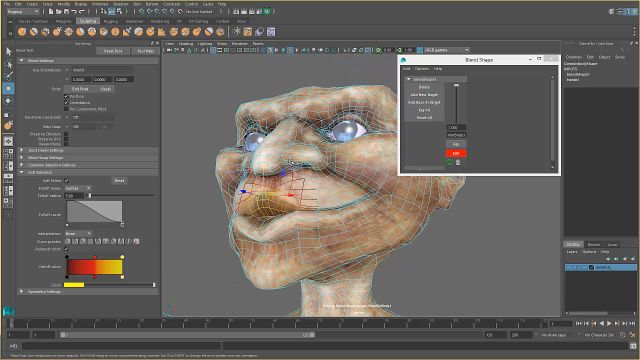Expand the Joint Orient Settings section

tap(22, 150)
